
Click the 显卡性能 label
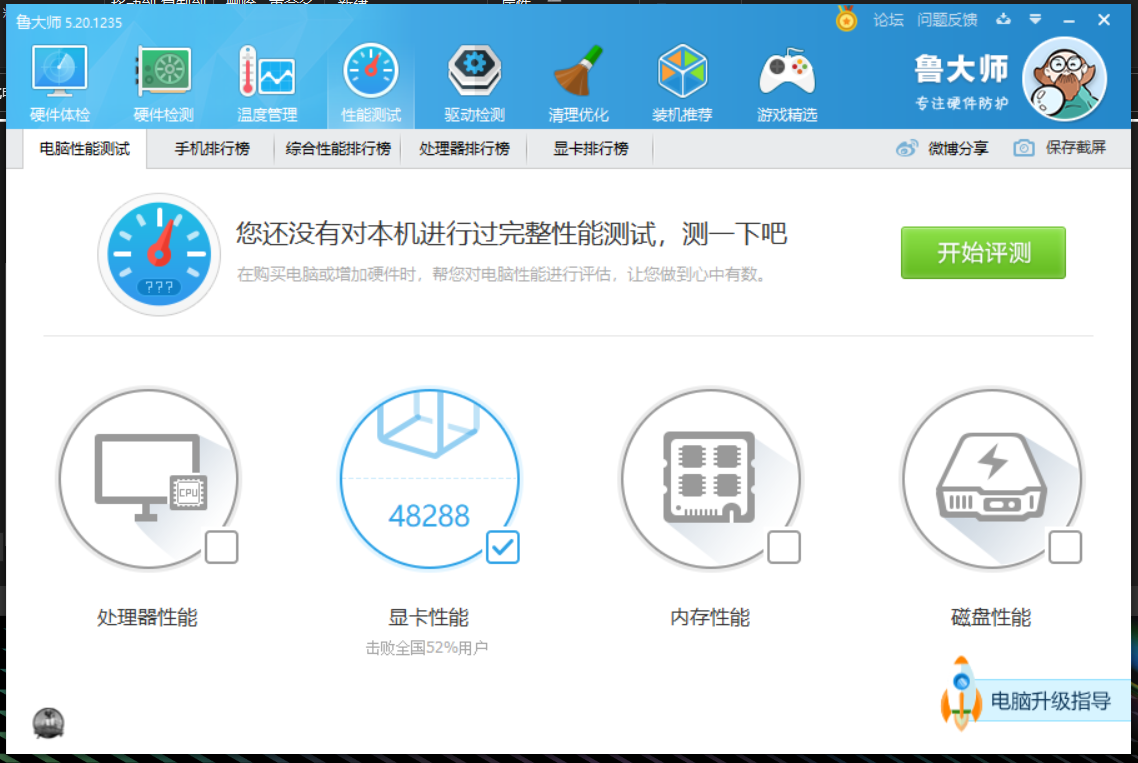point(429,618)
